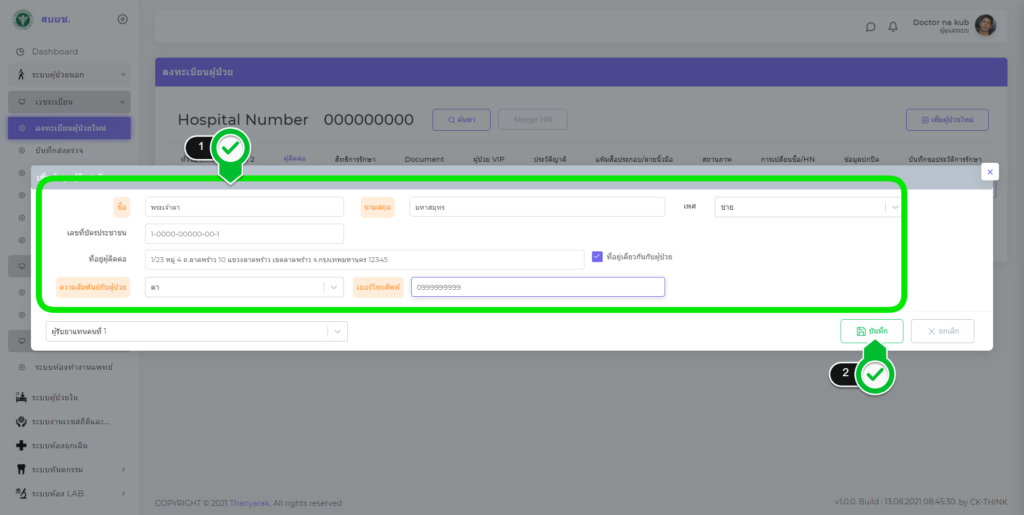This screenshot has height=515, width=1024.
Task: Toggle the same address as patient checkbox
Action: pos(597,256)
